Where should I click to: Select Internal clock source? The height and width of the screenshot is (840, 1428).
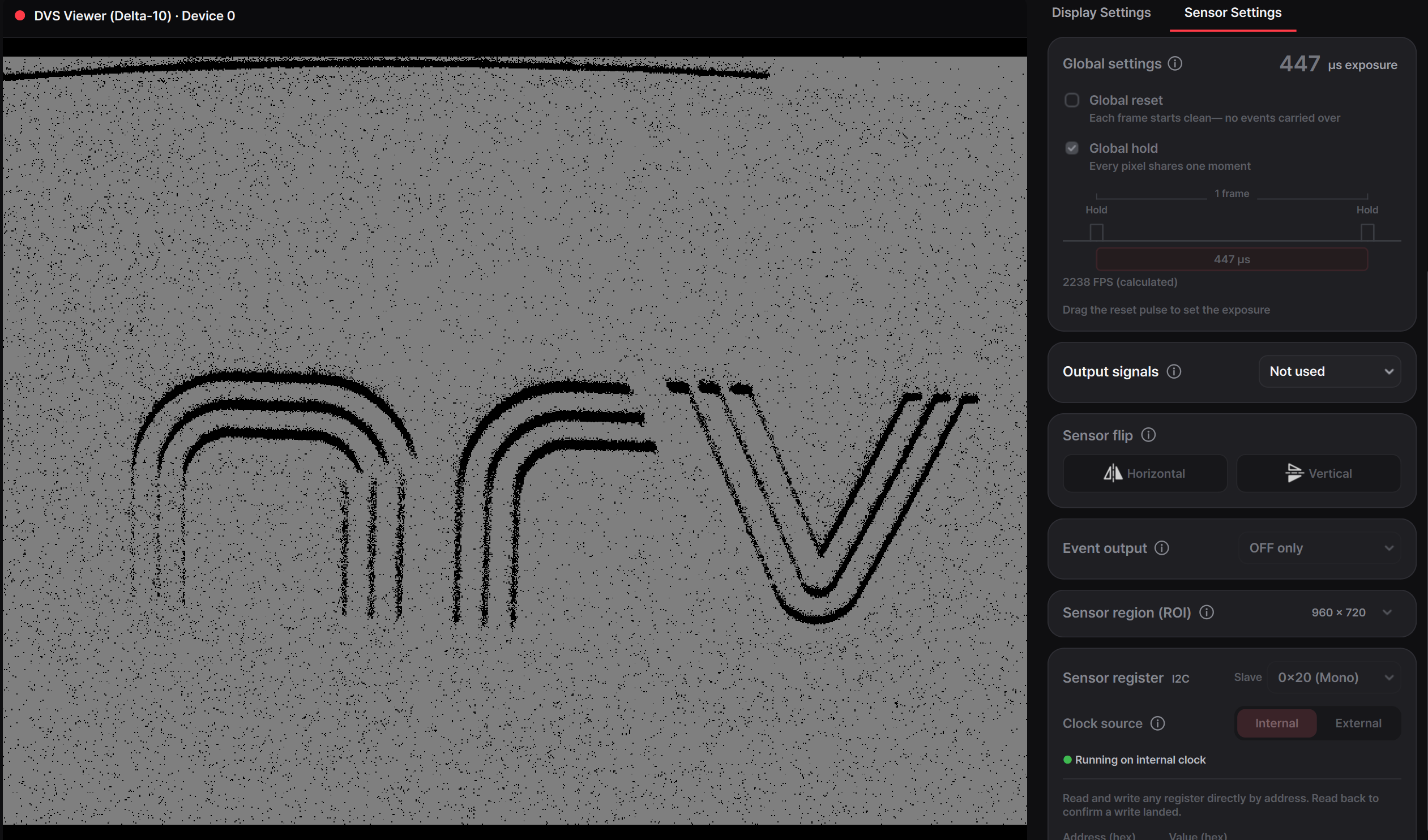pyautogui.click(x=1276, y=723)
